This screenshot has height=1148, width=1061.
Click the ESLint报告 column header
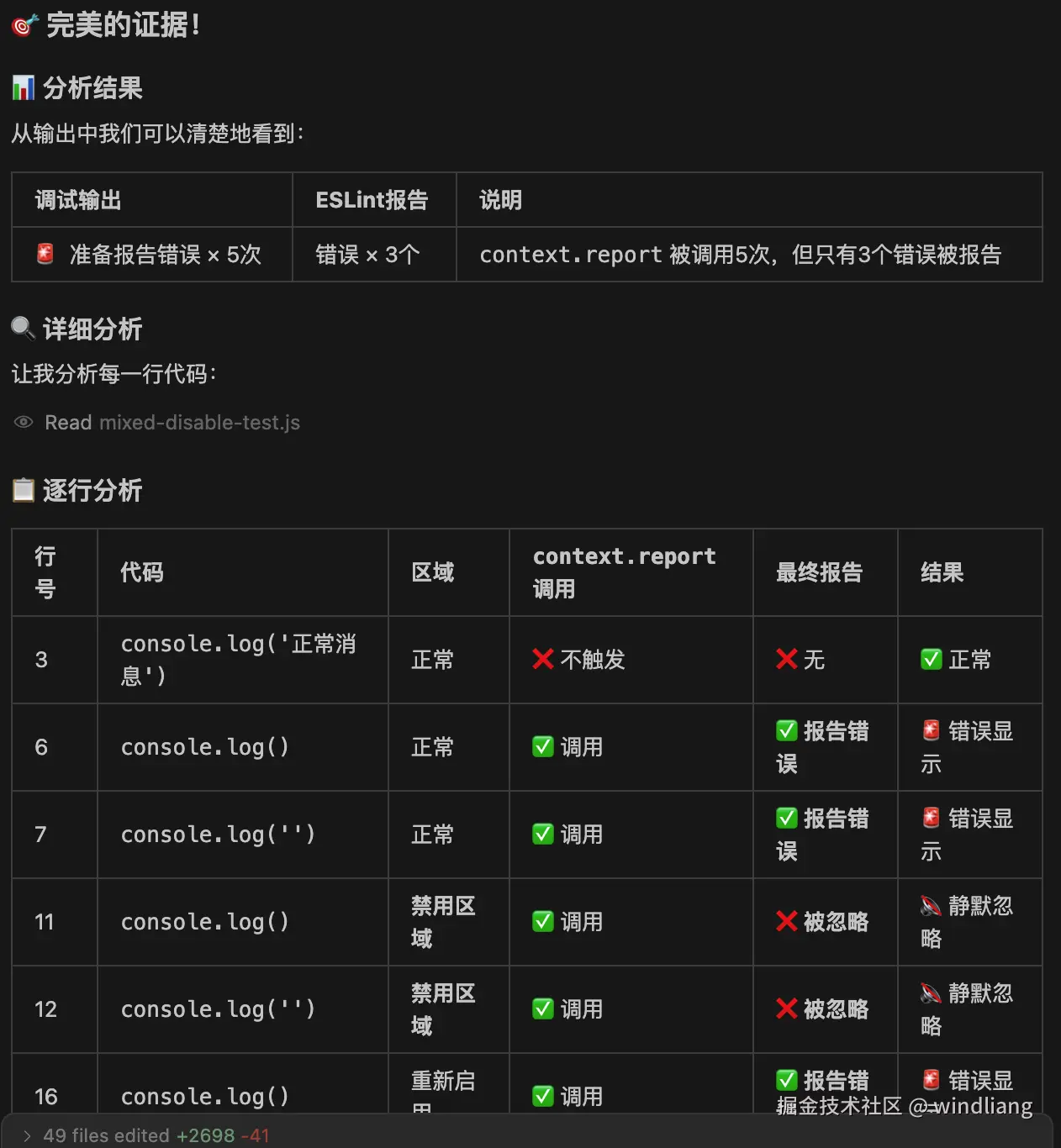click(x=372, y=200)
